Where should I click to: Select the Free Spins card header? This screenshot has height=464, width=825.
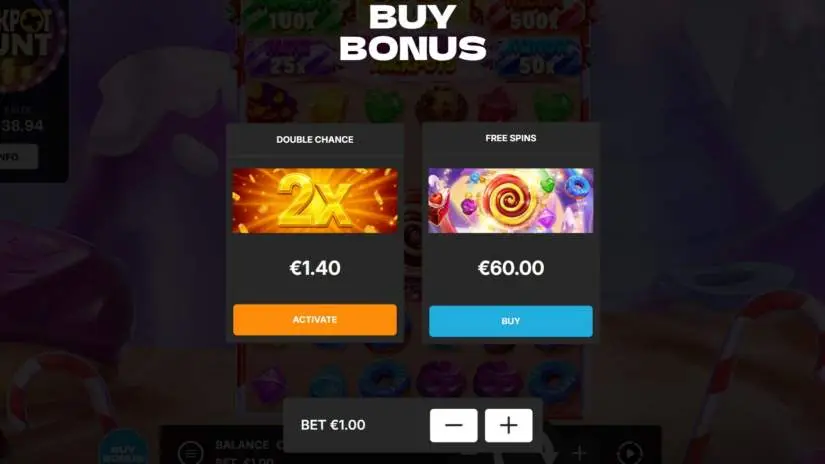pyautogui.click(x=510, y=138)
